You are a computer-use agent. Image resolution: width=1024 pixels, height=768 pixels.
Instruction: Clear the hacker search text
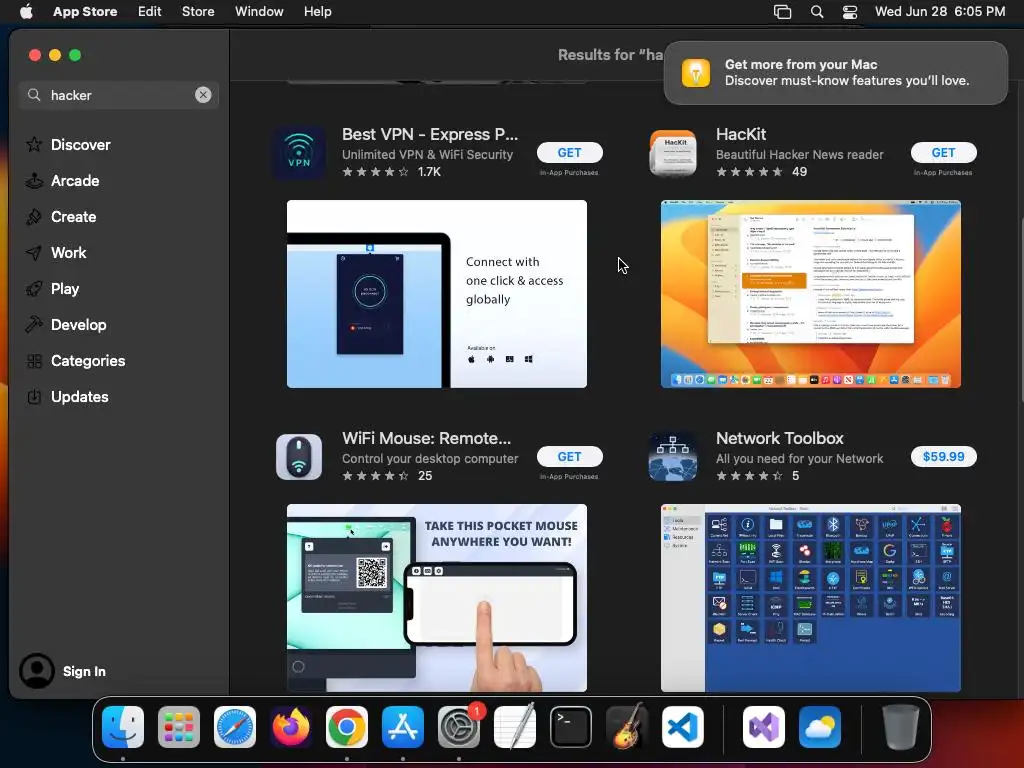click(x=203, y=95)
